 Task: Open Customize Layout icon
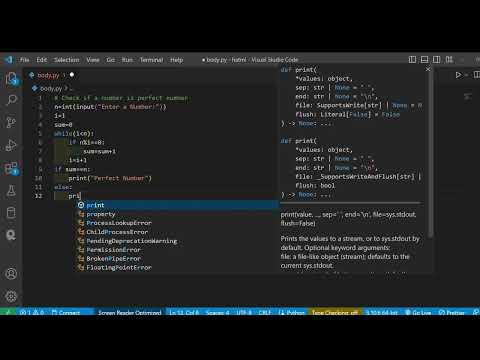[x=449, y=60]
